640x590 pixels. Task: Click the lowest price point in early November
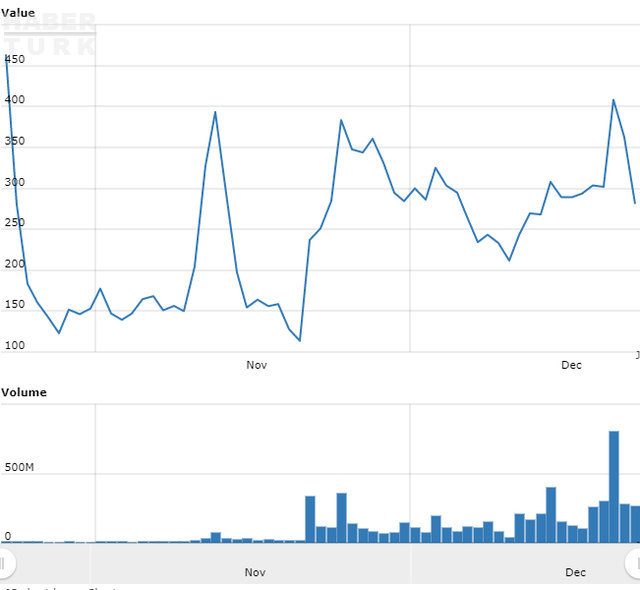(299, 341)
